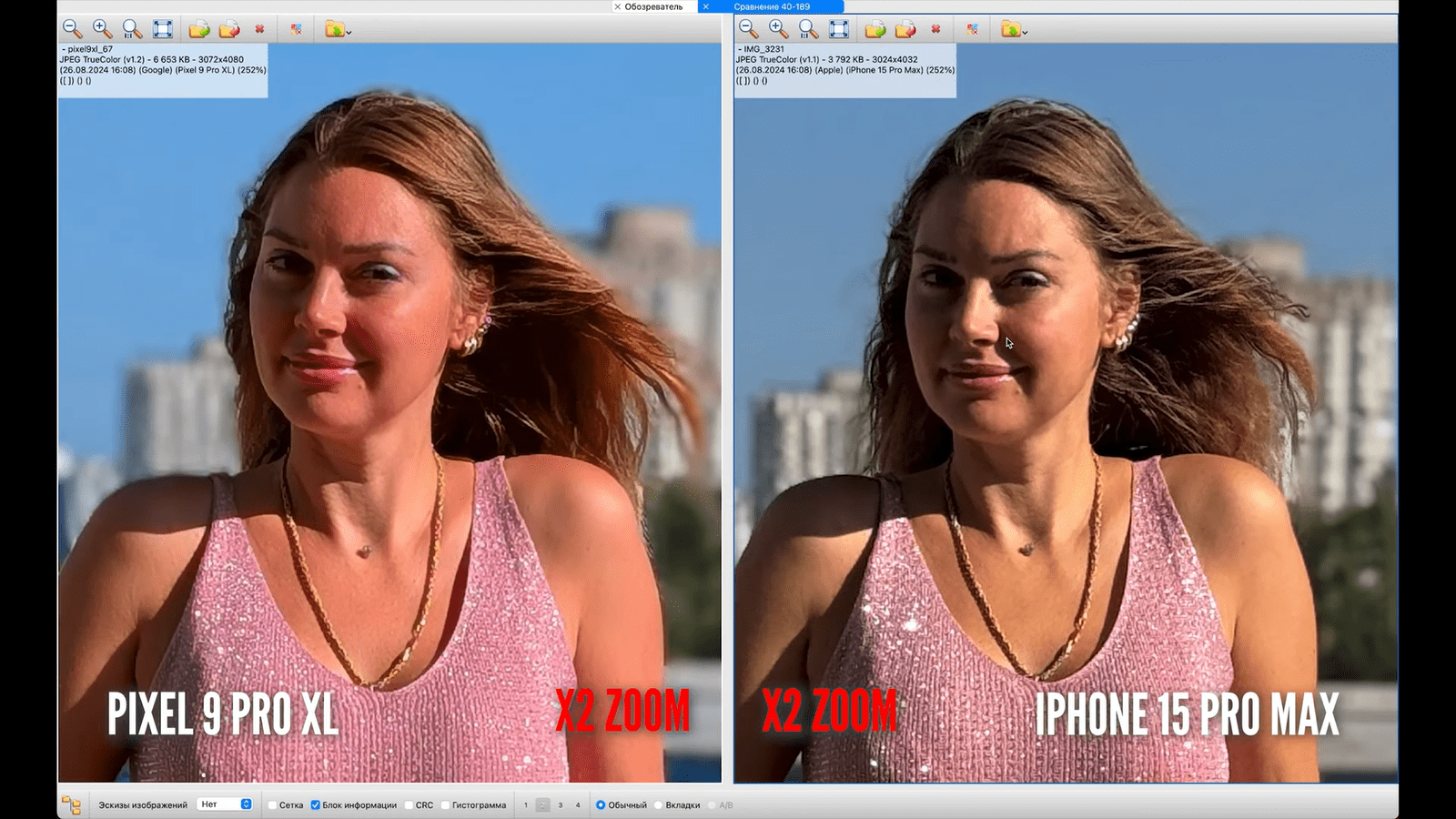
Task: Open next file in pixel9xl_67 pane
Action: pyautogui.click(x=199, y=29)
